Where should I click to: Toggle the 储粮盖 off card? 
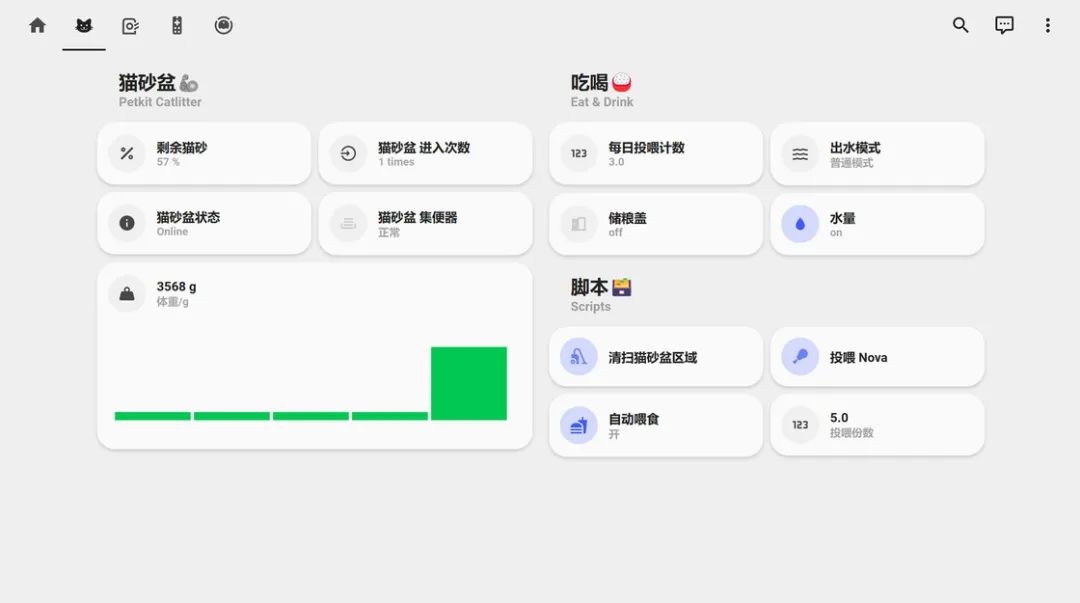tap(656, 224)
